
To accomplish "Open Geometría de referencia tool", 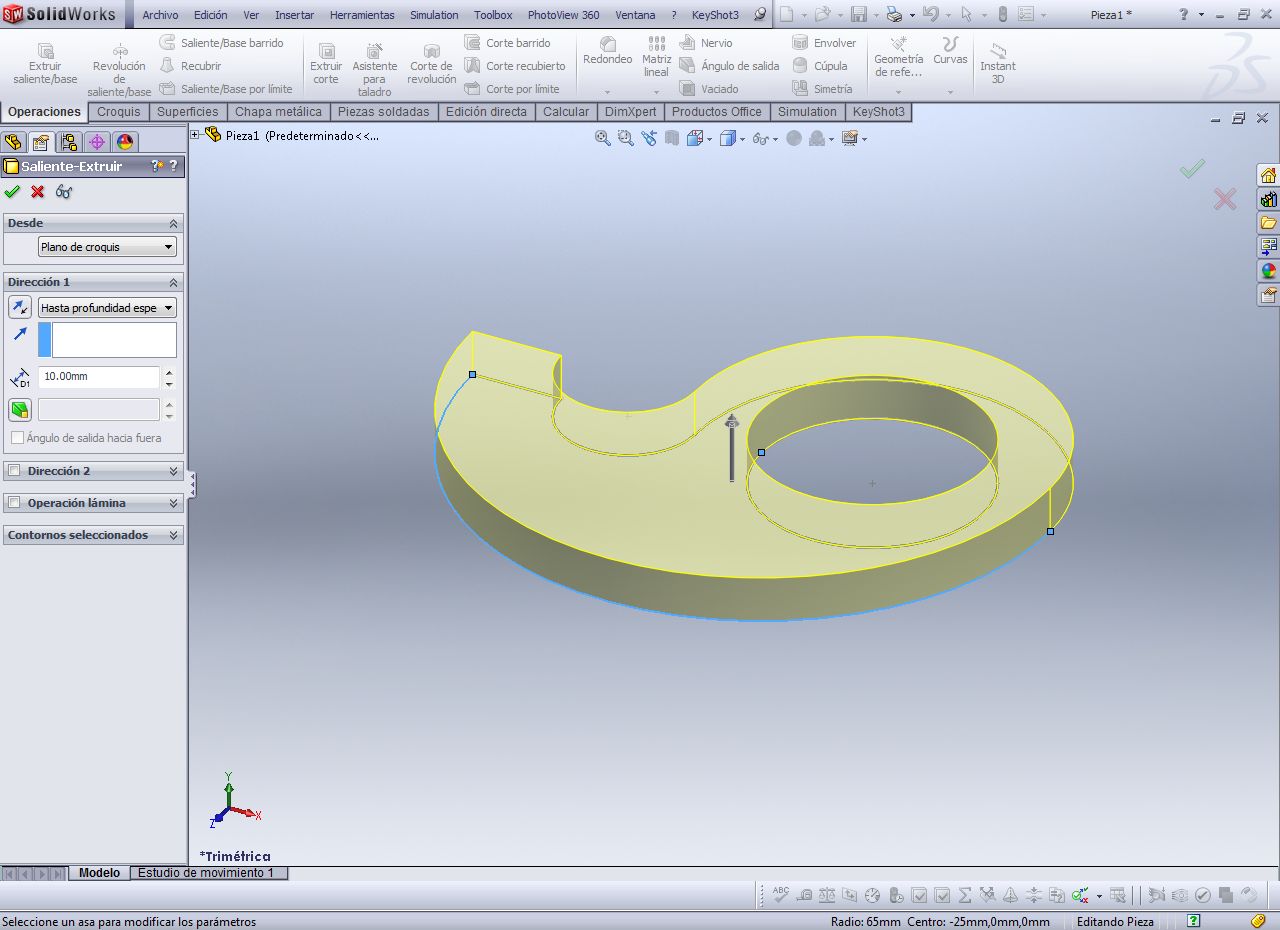I will [898, 56].
